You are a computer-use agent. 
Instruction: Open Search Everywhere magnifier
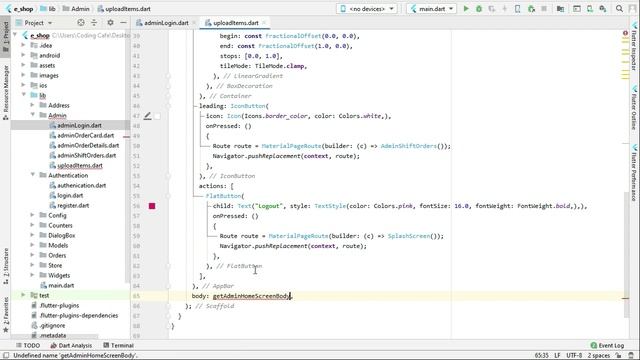click(619, 9)
